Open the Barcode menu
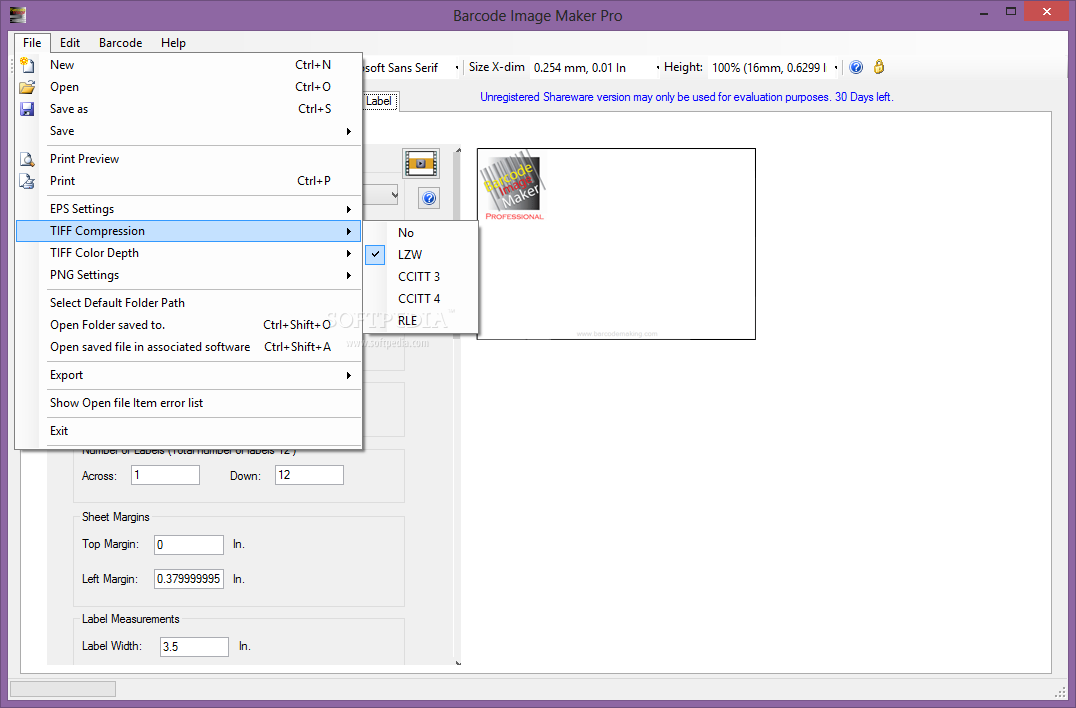1076x708 pixels. pyautogui.click(x=121, y=43)
